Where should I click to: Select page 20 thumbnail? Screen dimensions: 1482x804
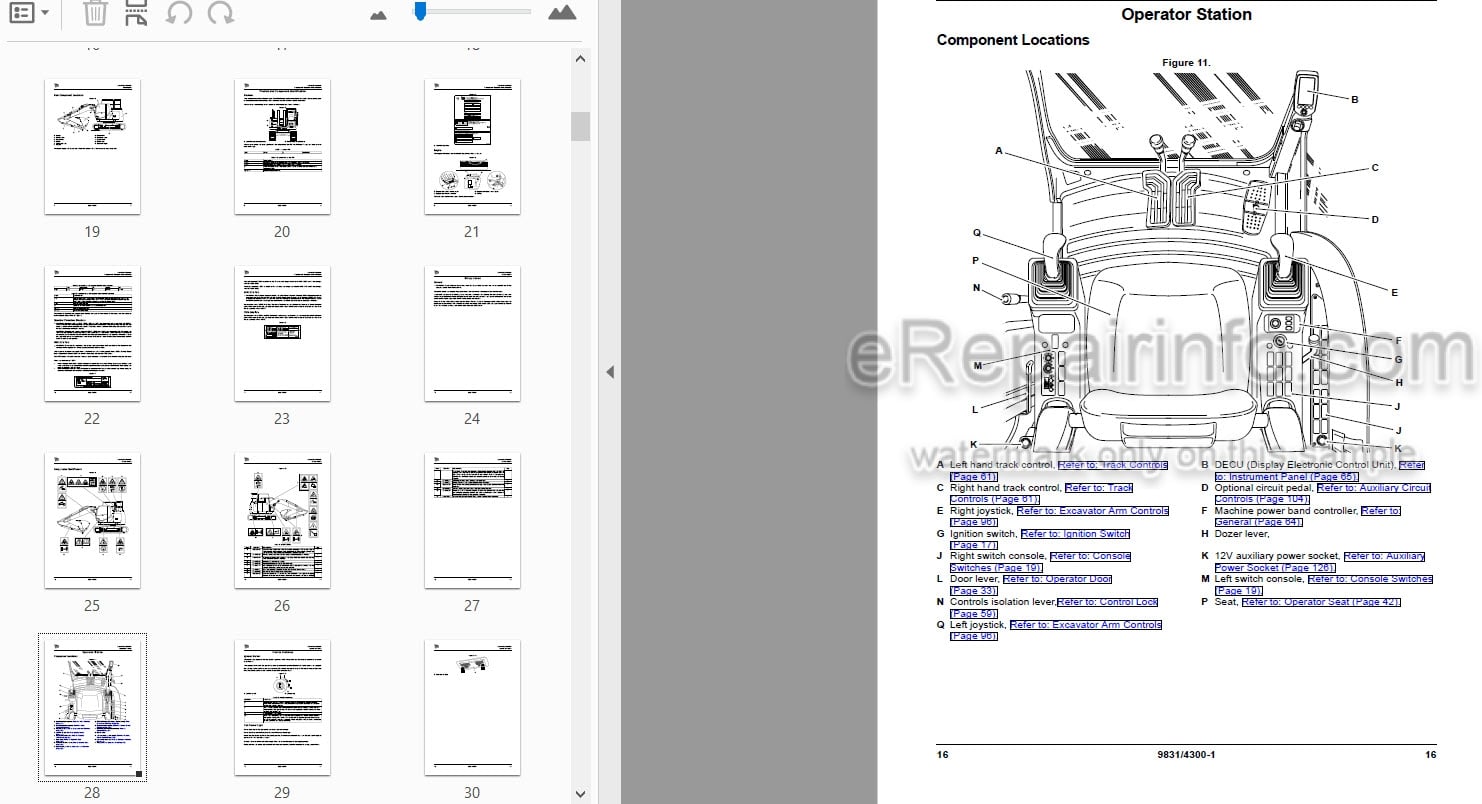coord(282,147)
